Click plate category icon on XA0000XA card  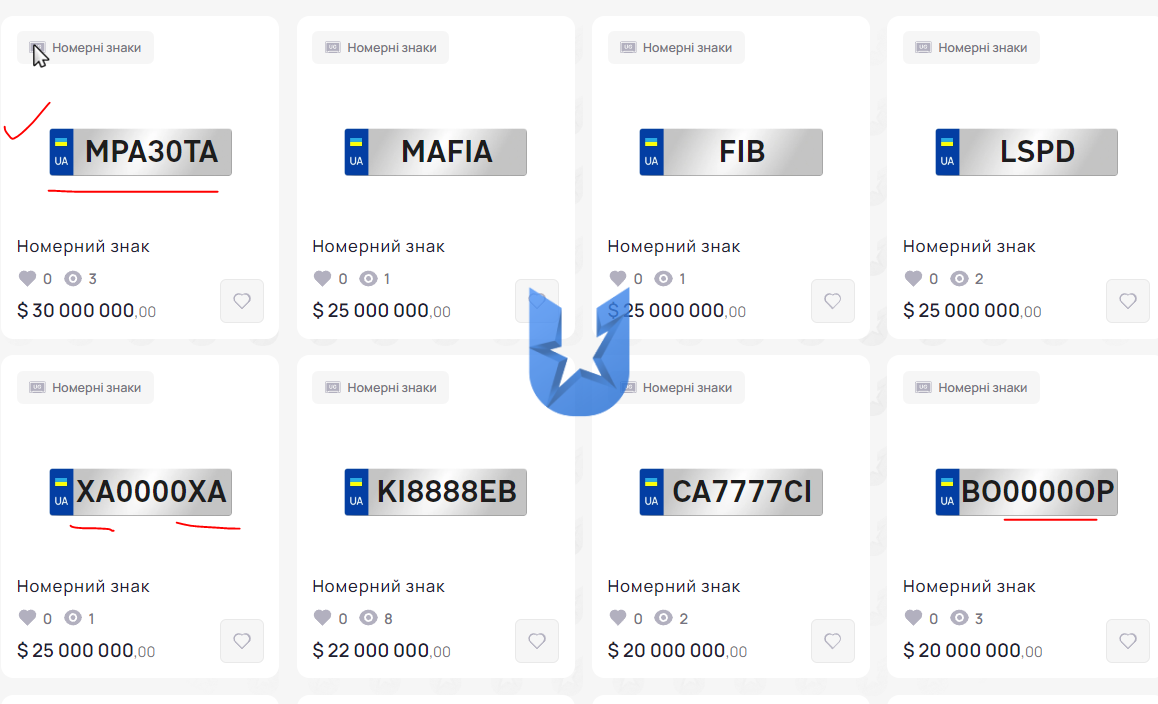37,387
